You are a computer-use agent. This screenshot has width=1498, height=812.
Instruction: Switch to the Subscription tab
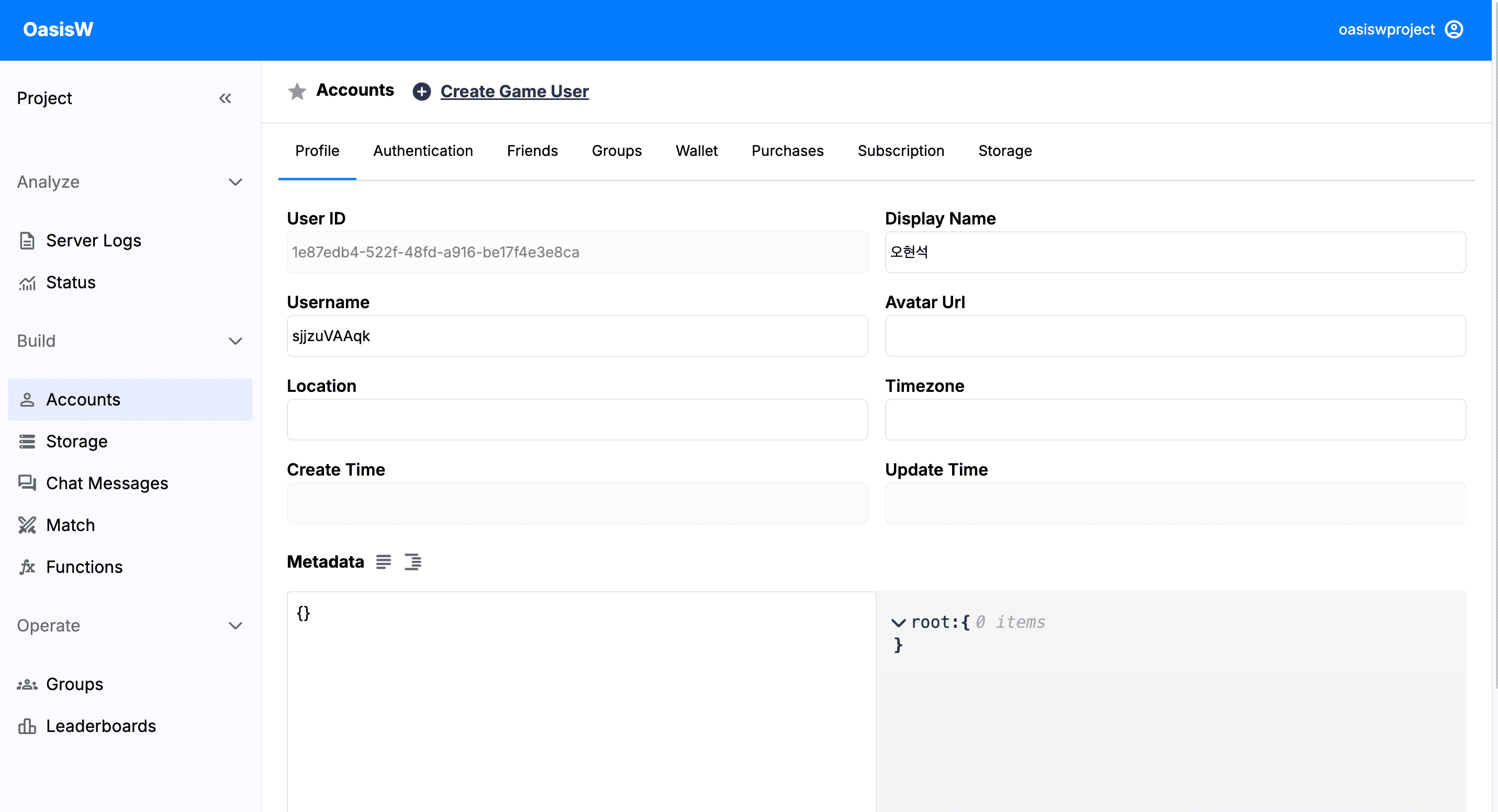901,151
